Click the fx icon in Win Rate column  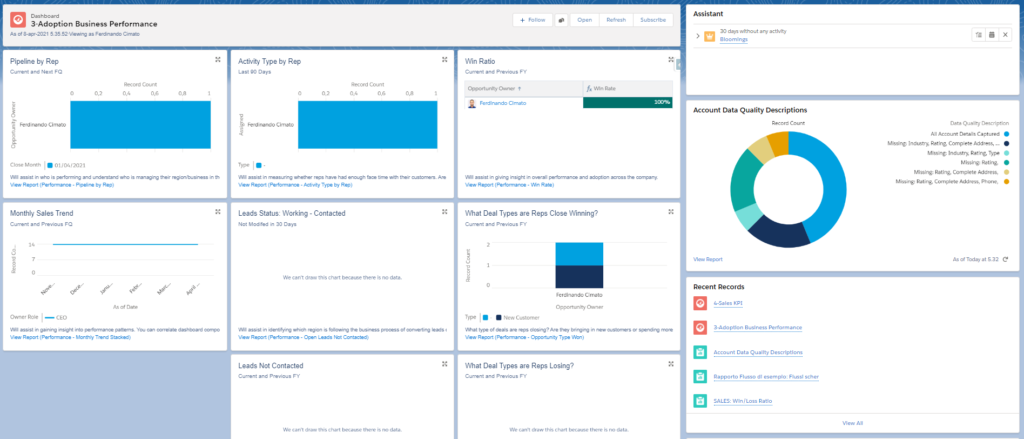[x=588, y=88]
